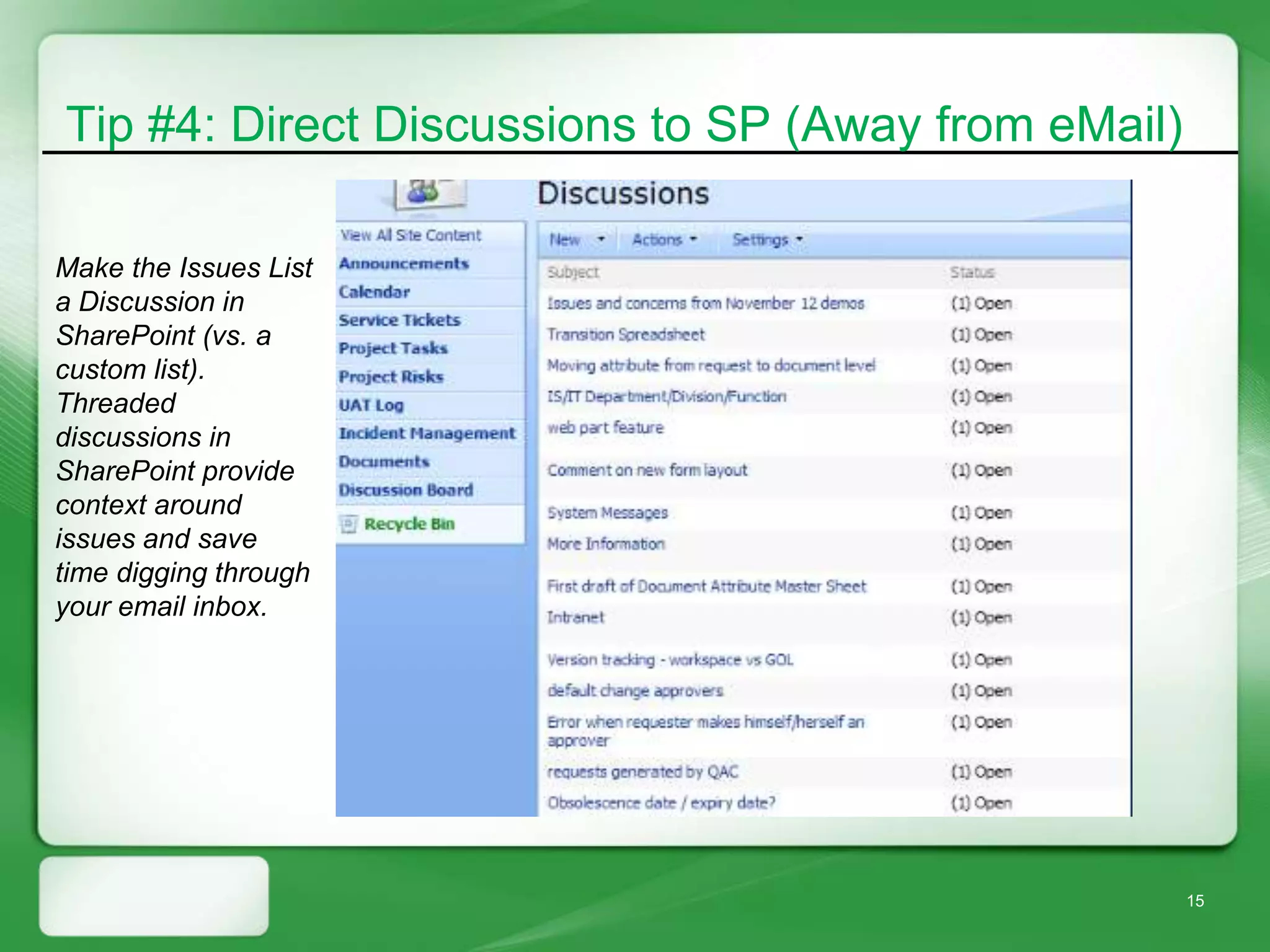Screen dimensions: 1270x952
Task: Open the UAT Log list
Action: pyautogui.click(x=371, y=405)
